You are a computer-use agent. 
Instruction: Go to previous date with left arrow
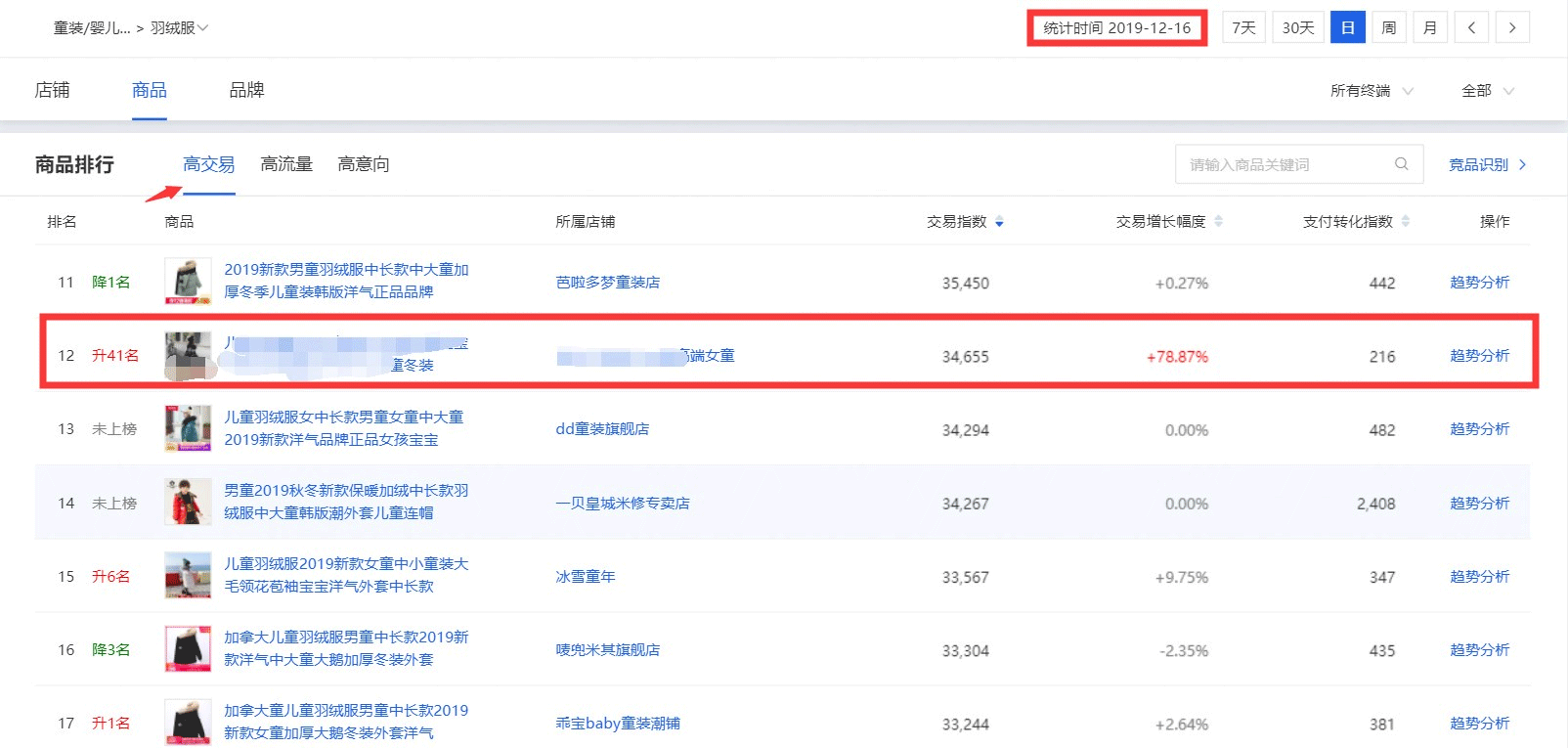(1471, 27)
